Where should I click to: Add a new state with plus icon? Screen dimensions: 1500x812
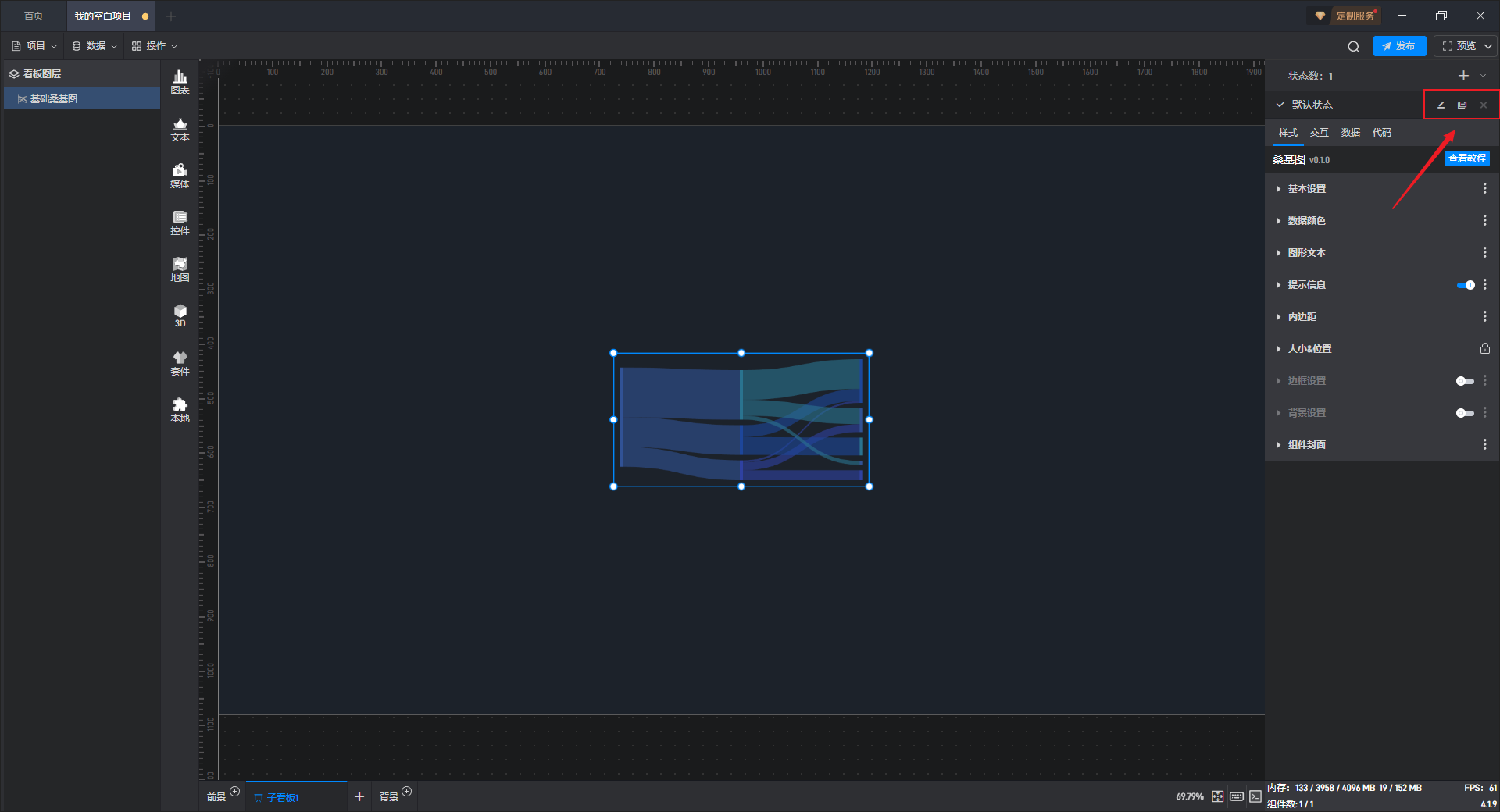pyautogui.click(x=1463, y=76)
